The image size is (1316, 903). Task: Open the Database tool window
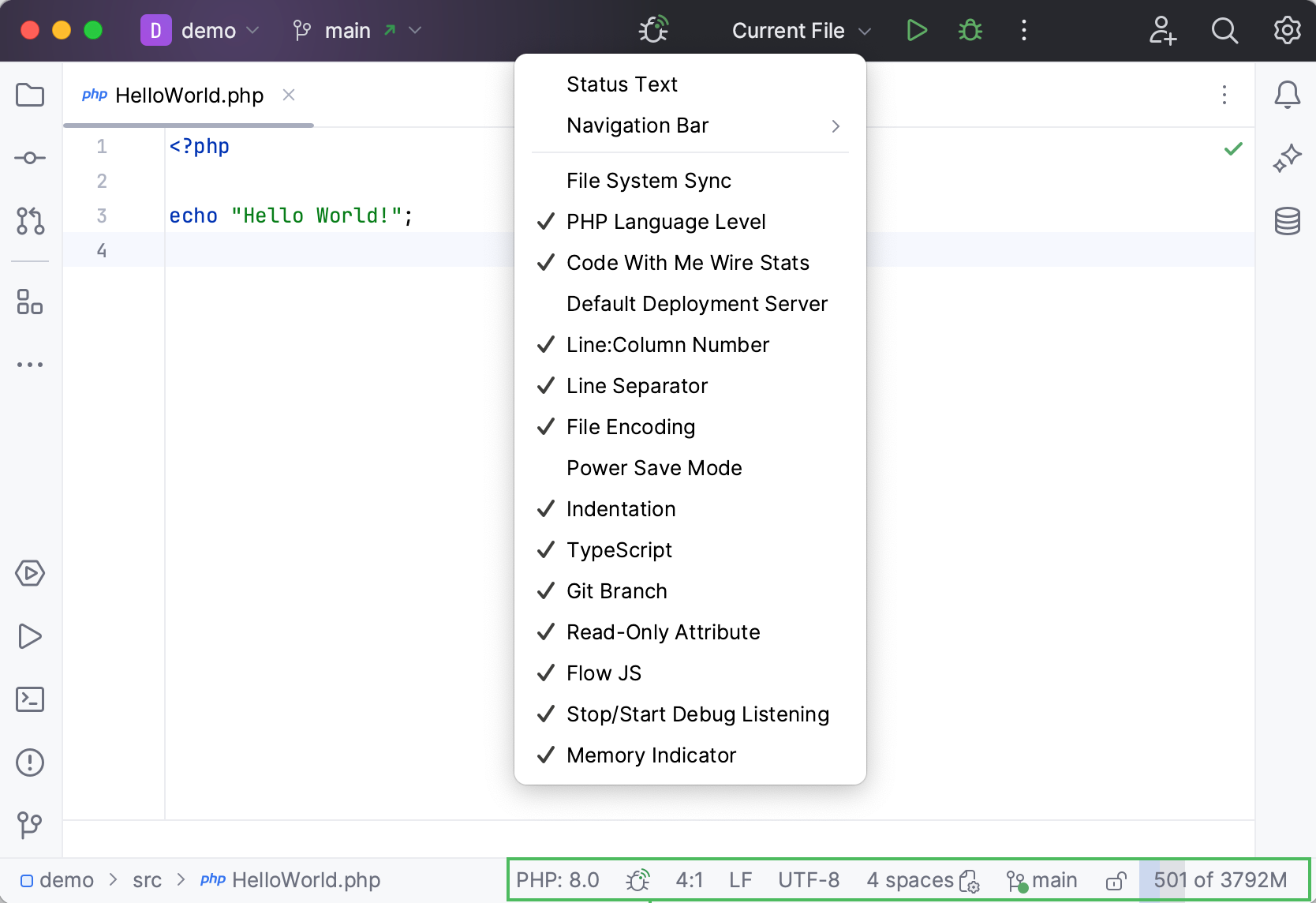pyautogui.click(x=1287, y=222)
